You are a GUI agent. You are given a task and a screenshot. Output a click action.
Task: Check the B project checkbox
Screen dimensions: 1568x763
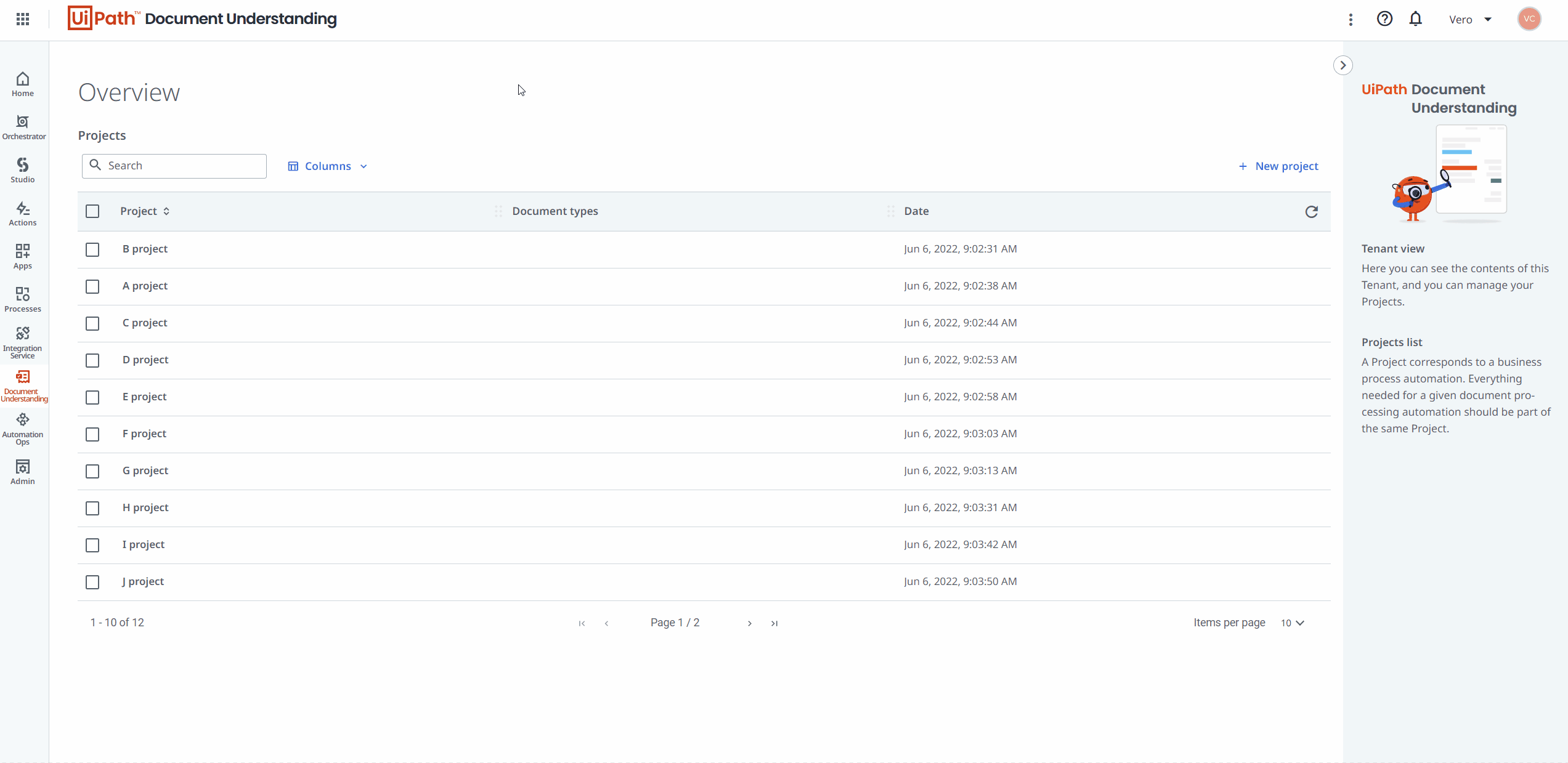(92, 249)
